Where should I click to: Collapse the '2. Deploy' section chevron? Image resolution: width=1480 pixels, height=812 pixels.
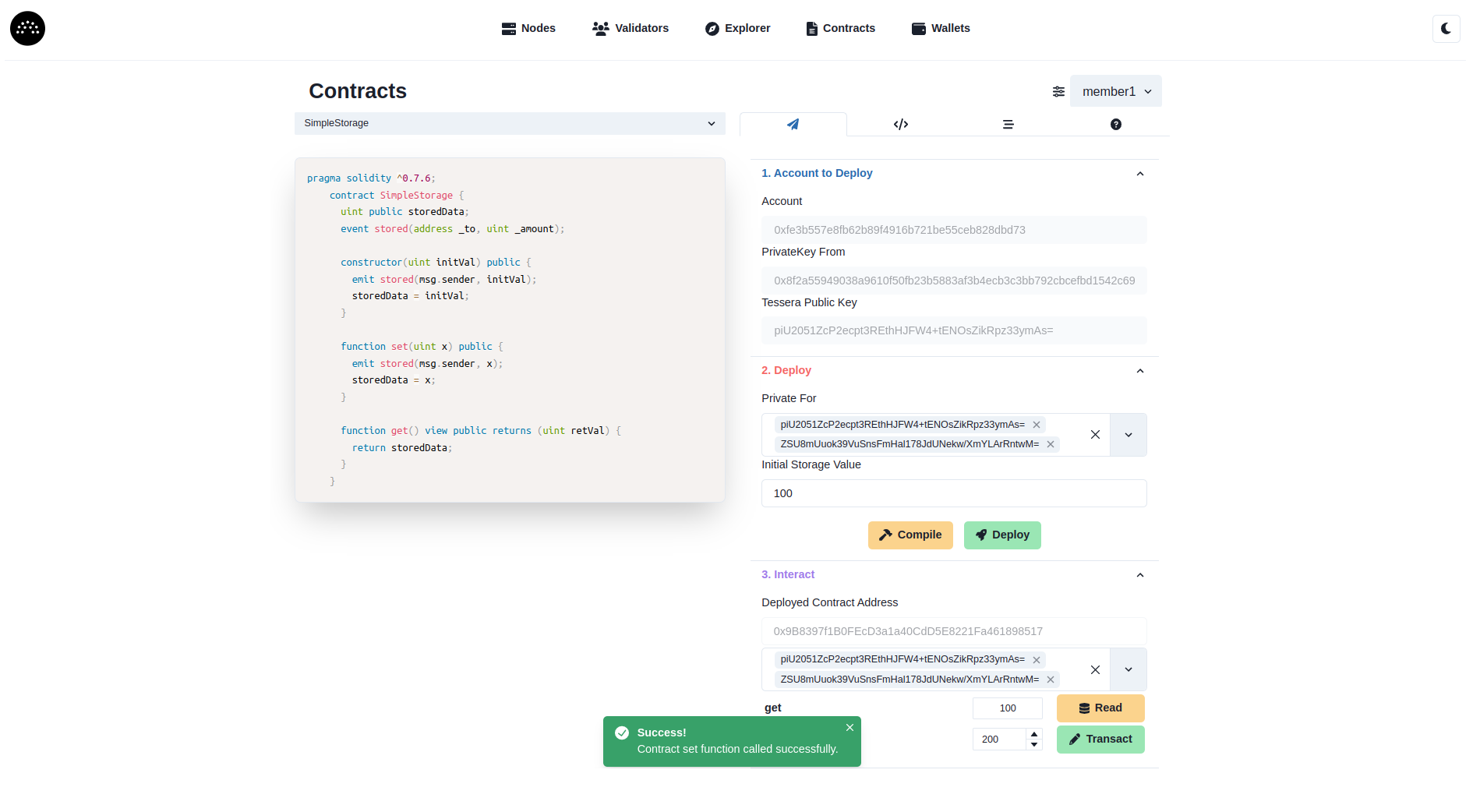tap(1140, 370)
